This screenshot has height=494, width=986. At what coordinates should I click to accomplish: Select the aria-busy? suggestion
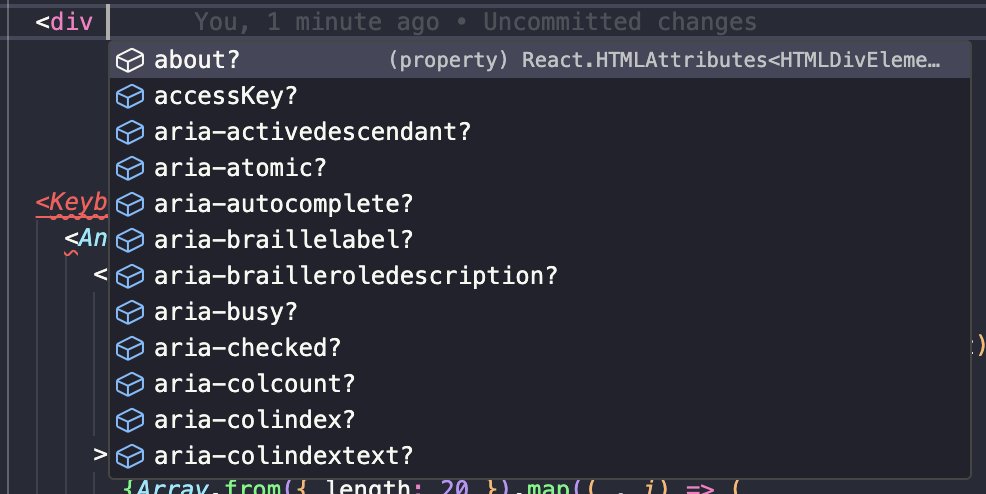pos(540,312)
